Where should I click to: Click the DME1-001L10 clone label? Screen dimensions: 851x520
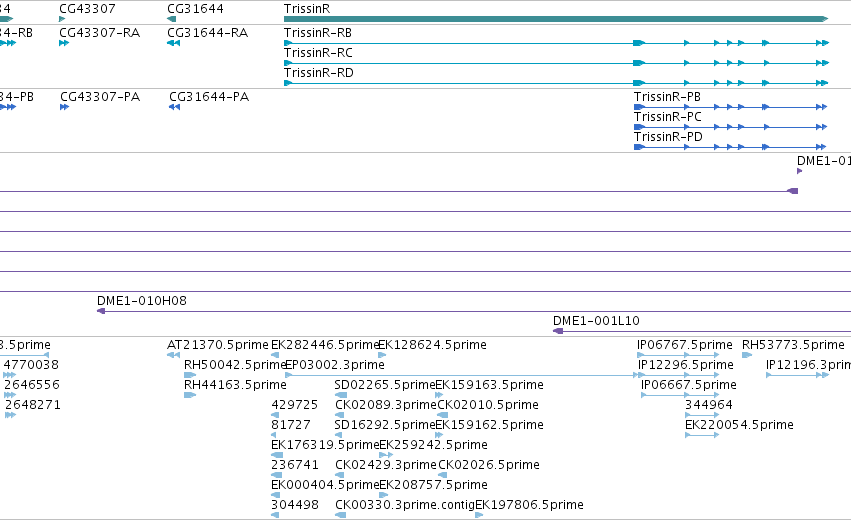596,321
